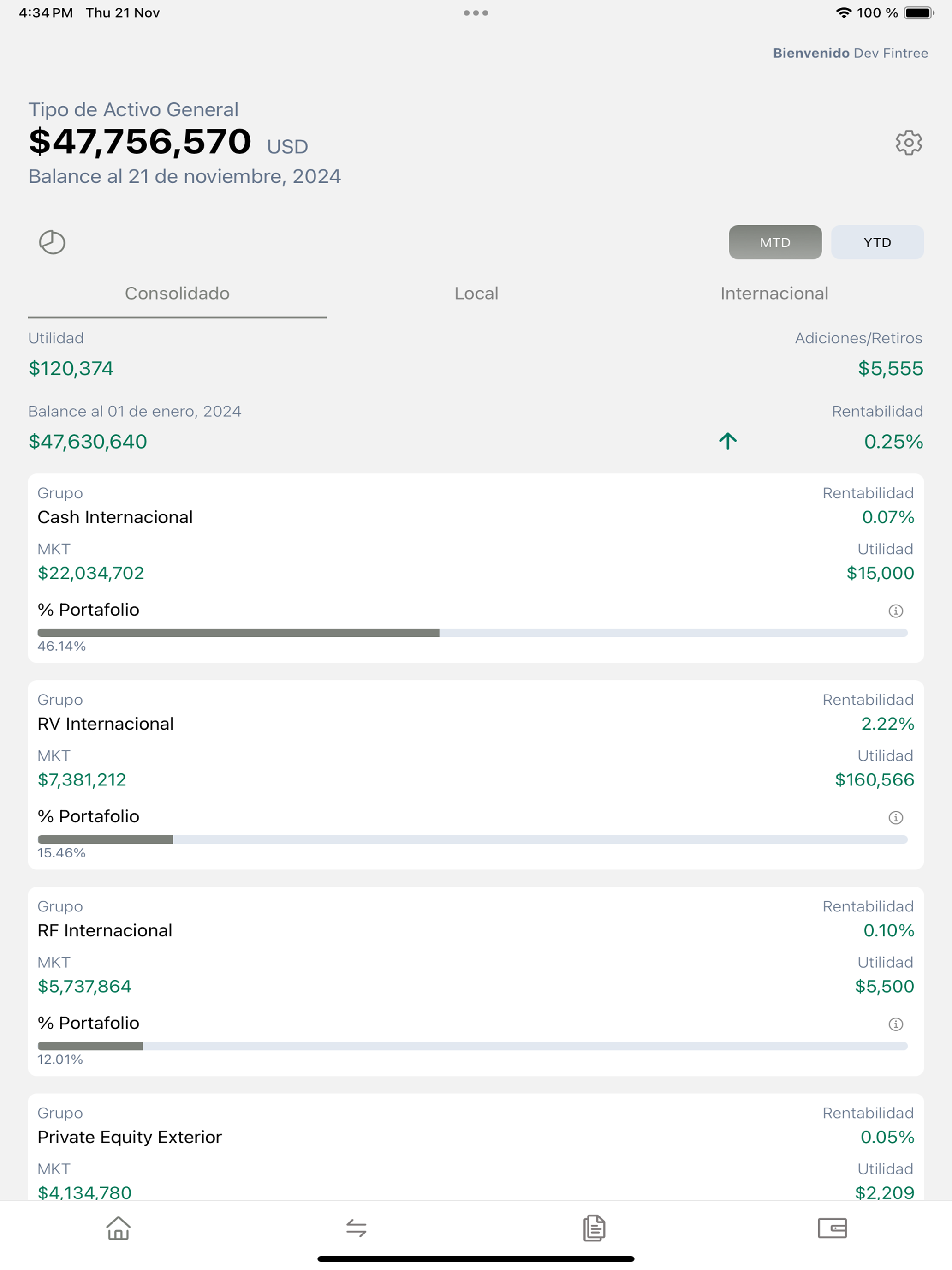Tap the USD currency label

coord(287,147)
